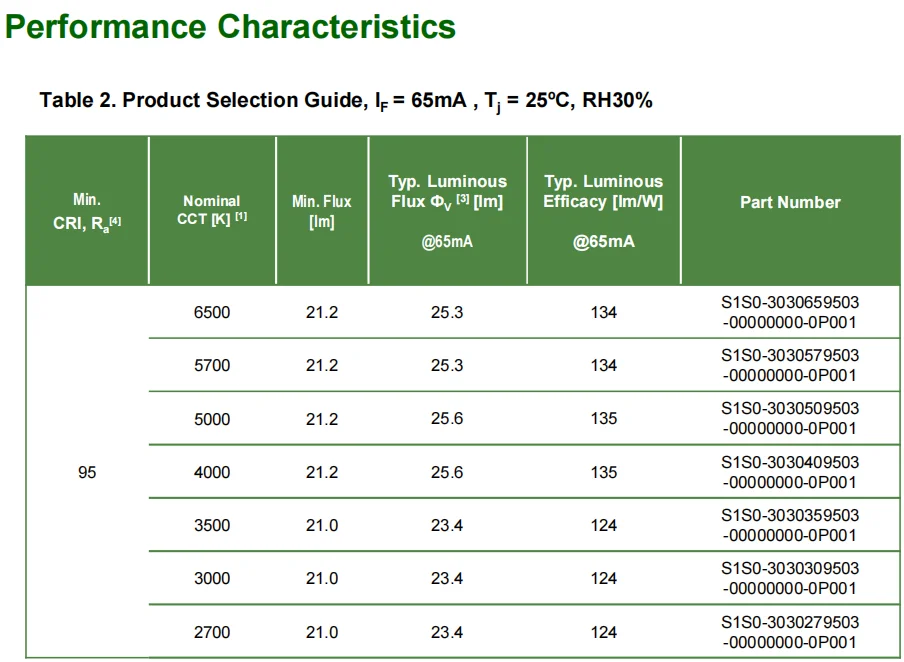This screenshot has width=904, height=662.
Task: Click the typical flux value in the 5000K row
Action: tap(447, 419)
